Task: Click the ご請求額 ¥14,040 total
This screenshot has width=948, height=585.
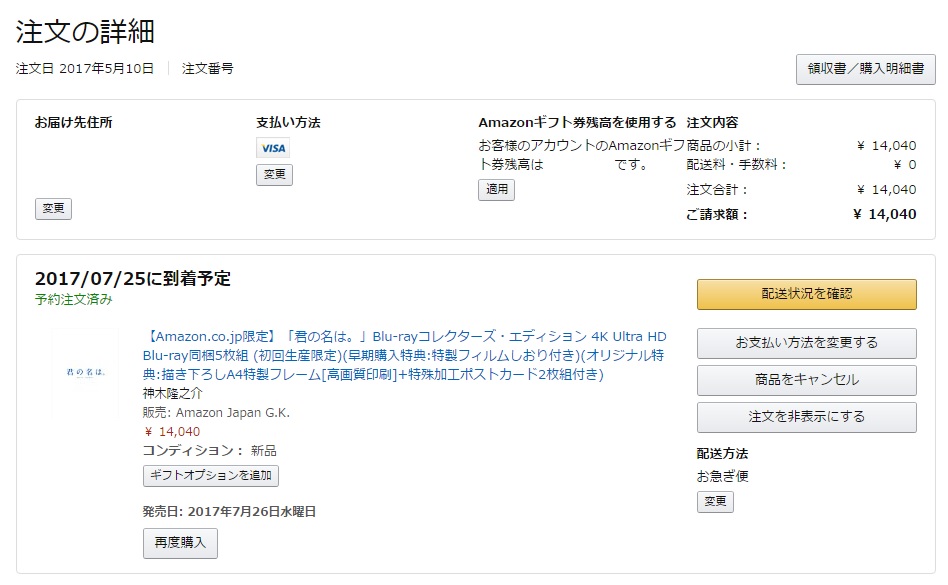Action: 801,215
